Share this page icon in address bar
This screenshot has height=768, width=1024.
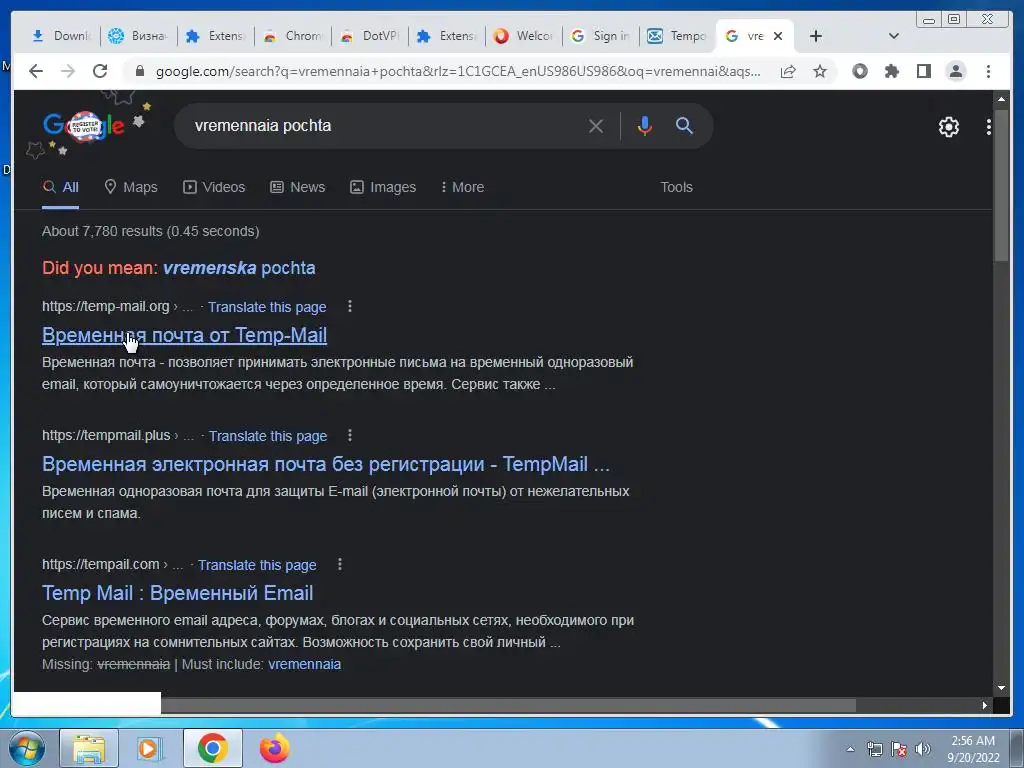click(788, 71)
